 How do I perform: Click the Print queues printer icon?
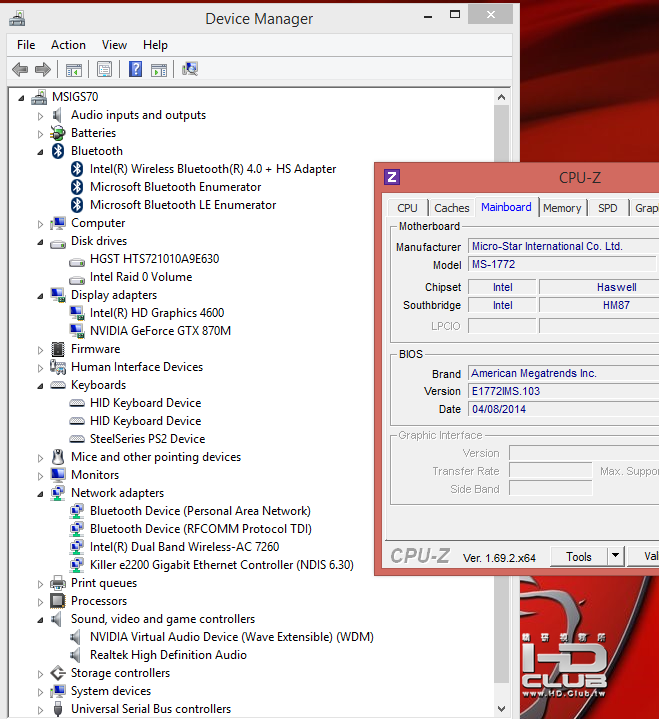[x=58, y=583]
